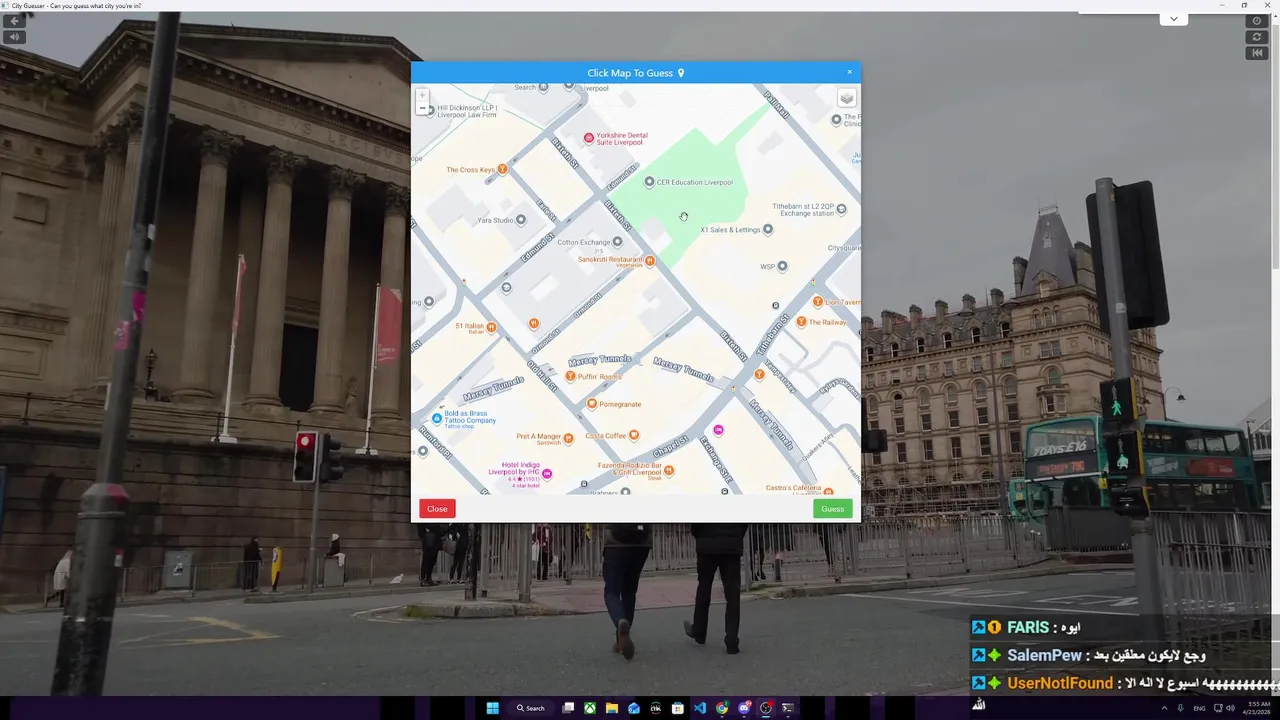
Task: Open the clock and date panel
Action: point(1256,708)
